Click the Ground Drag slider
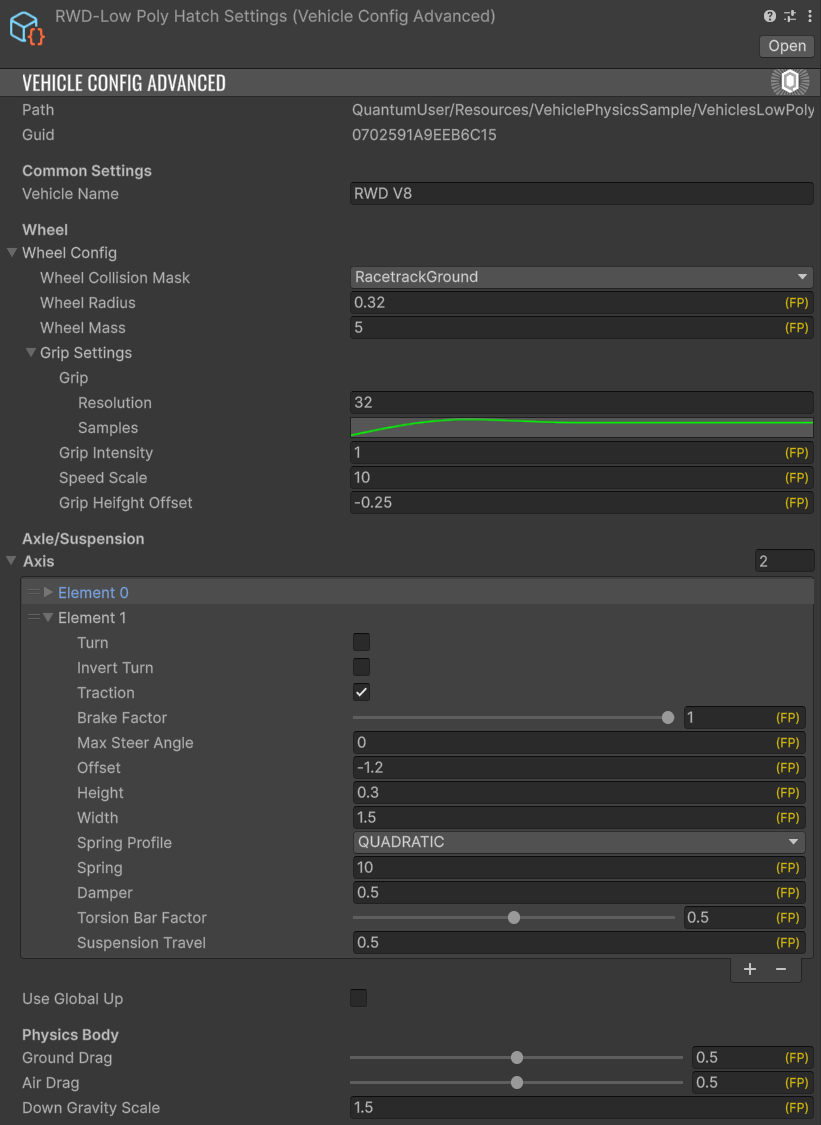This screenshot has width=821, height=1125. tap(516, 1057)
